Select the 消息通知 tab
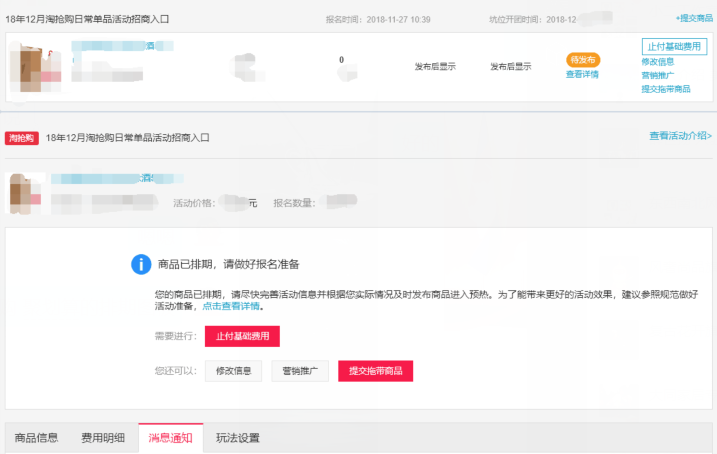717x454 pixels. pyautogui.click(x=171, y=438)
